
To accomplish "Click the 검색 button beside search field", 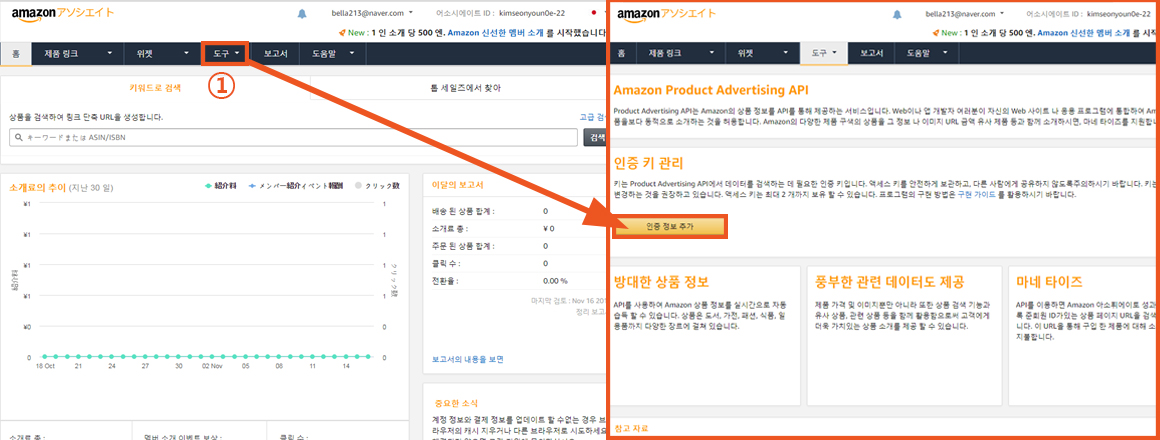I will [x=595, y=138].
